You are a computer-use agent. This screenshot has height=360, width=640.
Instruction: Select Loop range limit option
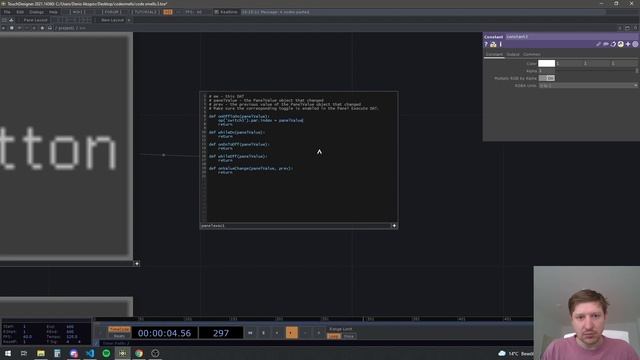(334, 336)
